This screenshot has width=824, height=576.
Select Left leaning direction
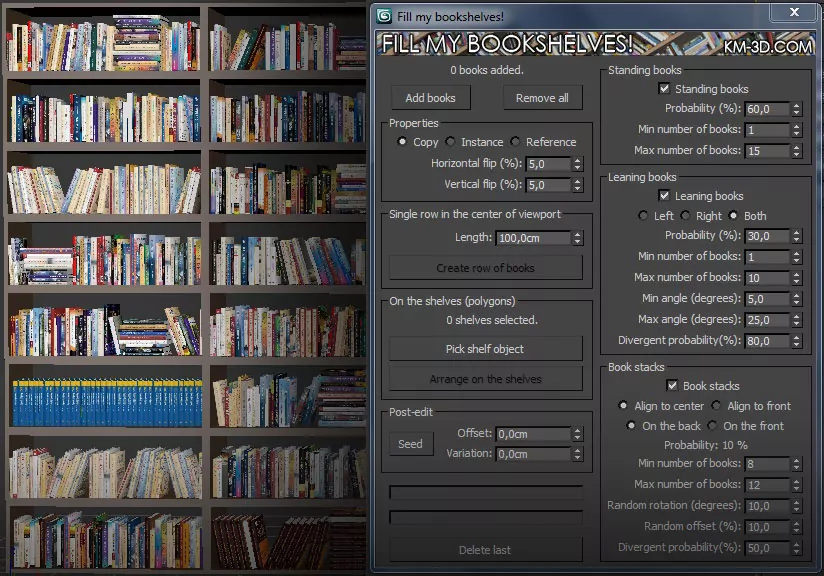[643, 216]
